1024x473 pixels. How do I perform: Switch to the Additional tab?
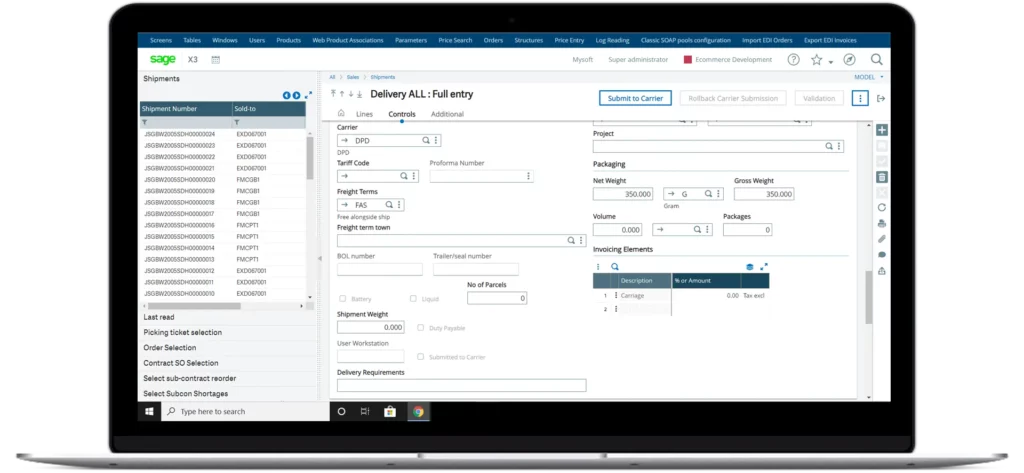pos(447,114)
